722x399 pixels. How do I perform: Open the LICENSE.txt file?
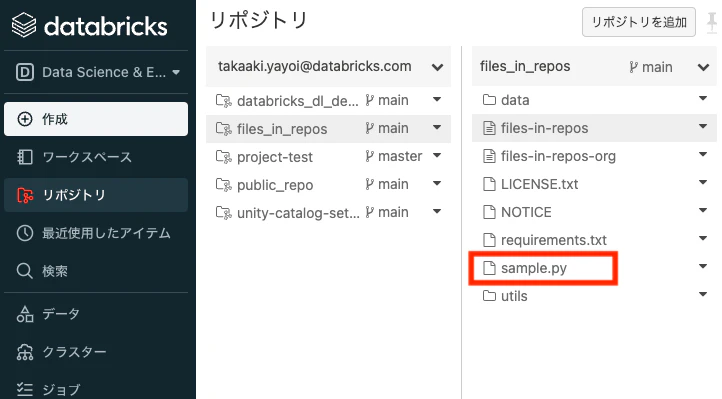539,184
